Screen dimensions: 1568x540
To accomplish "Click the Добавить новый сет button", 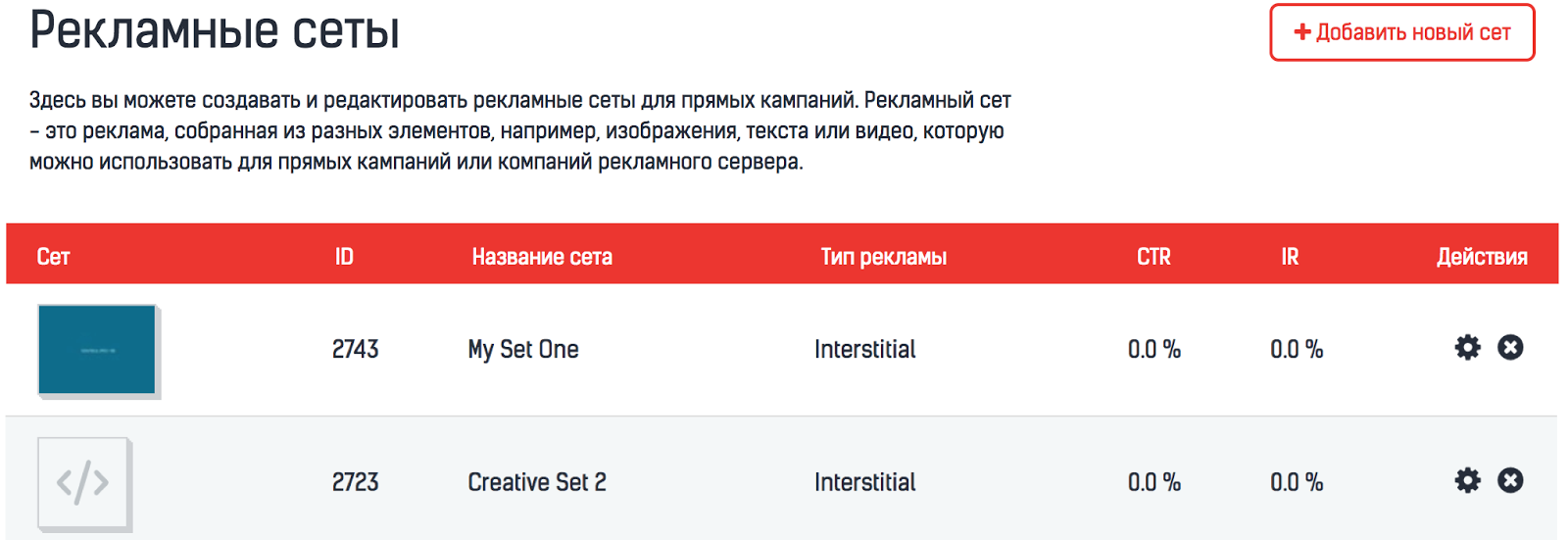I will [x=1401, y=32].
